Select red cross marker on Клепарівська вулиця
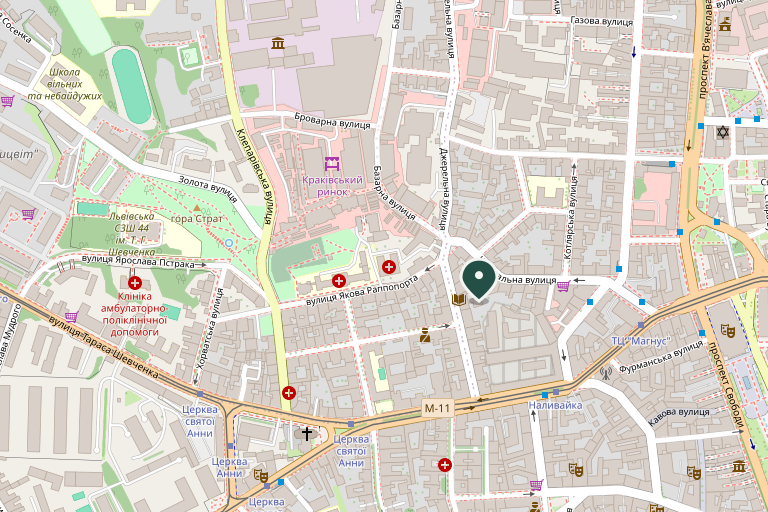The image size is (768, 512). click(288, 392)
